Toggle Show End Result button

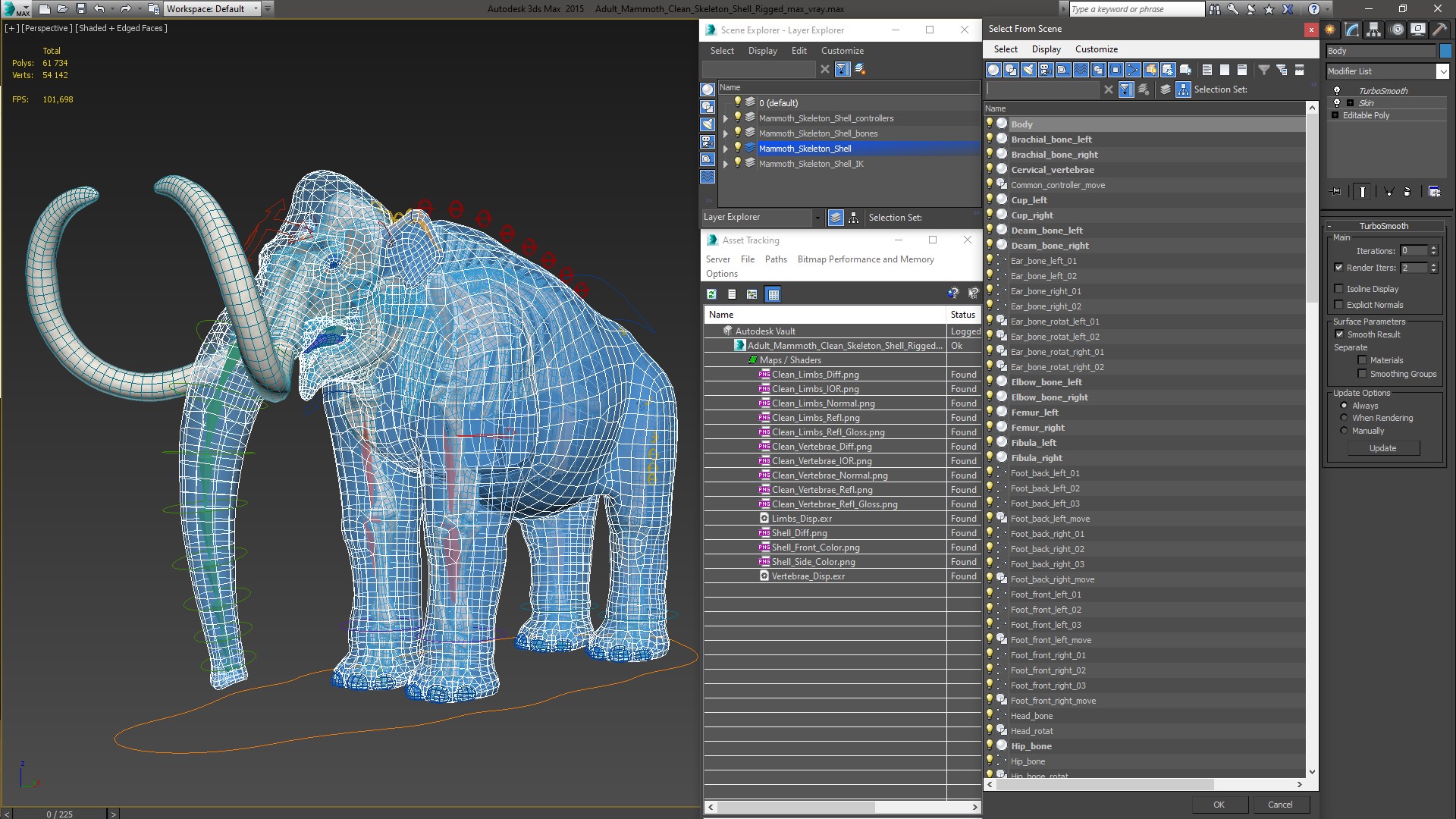point(1363,192)
